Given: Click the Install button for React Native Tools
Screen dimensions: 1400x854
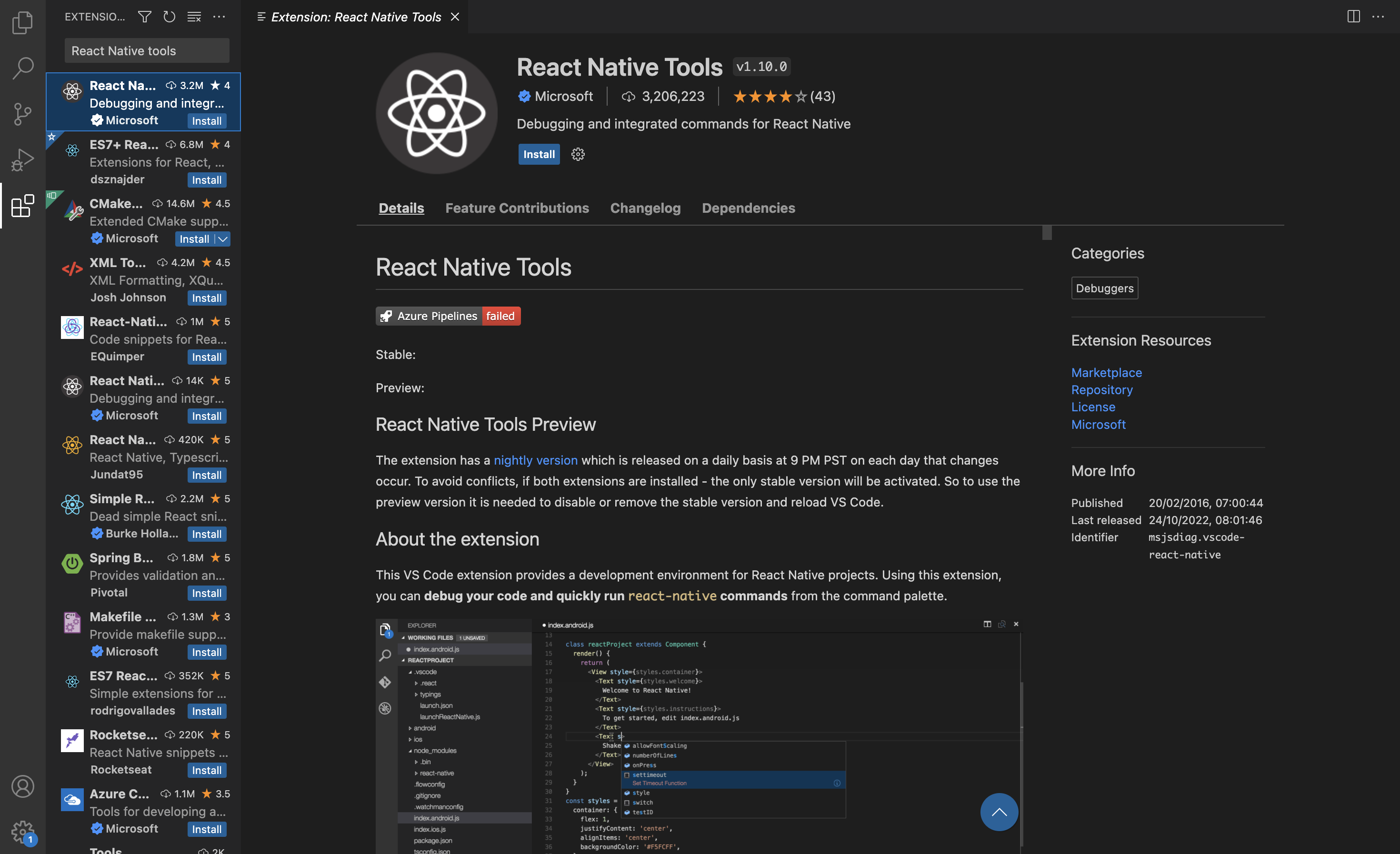Looking at the screenshot, I should click(538, 153).
